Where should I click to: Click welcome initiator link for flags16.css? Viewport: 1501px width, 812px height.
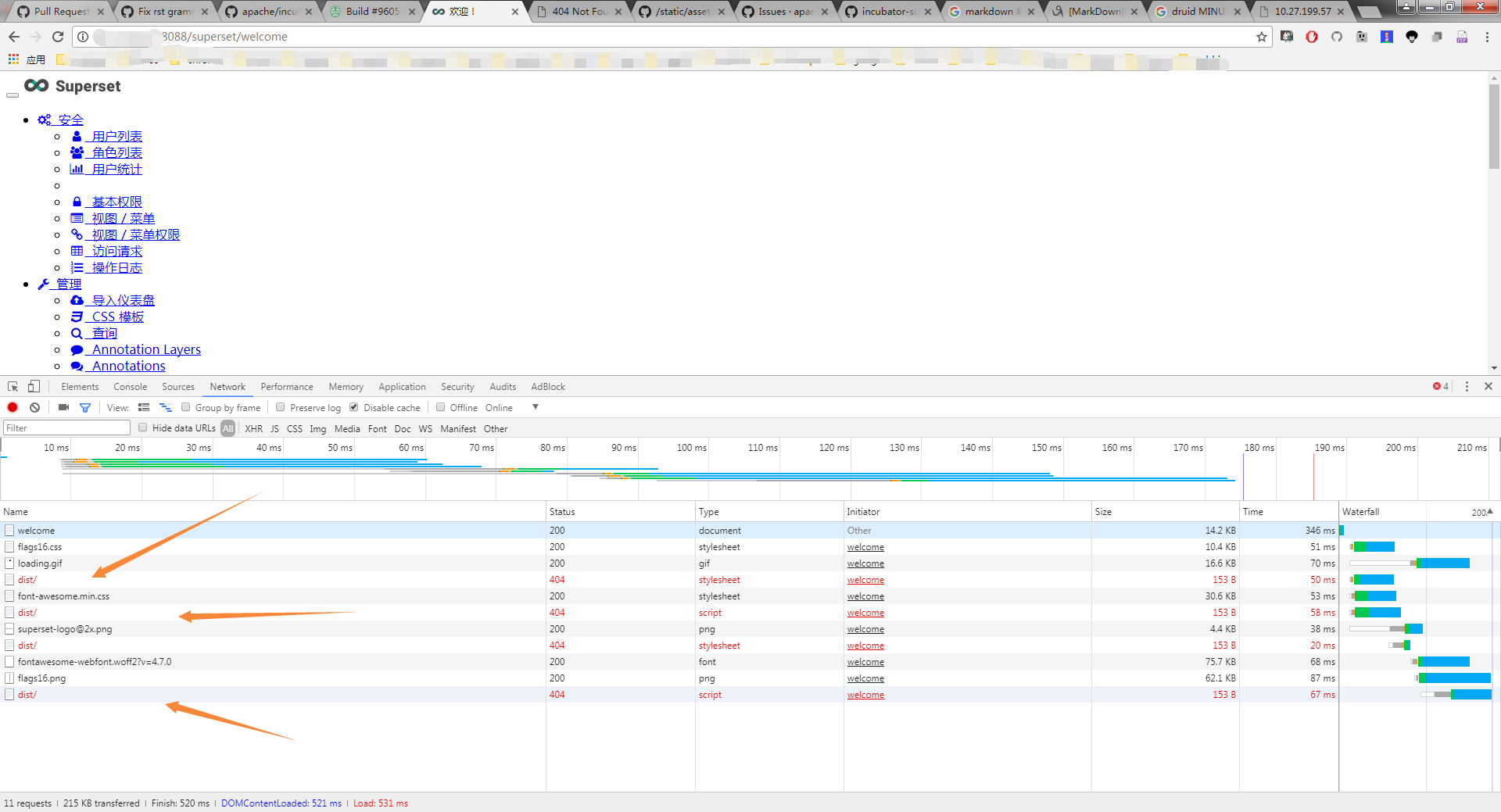[865, 547]
